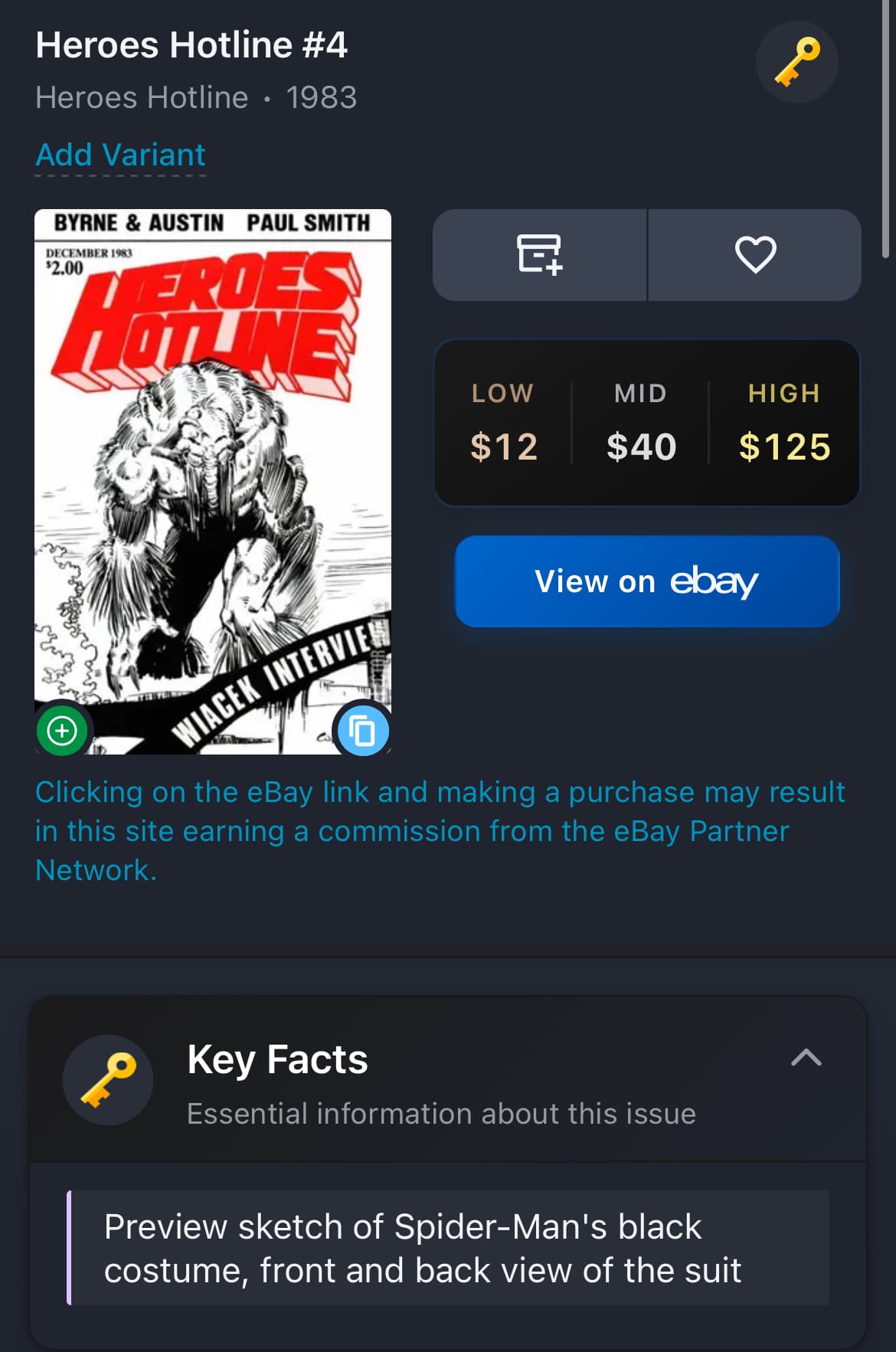Tap the Heroes Hotline series name
896x1352 pixels.
(x=142, y=97)
